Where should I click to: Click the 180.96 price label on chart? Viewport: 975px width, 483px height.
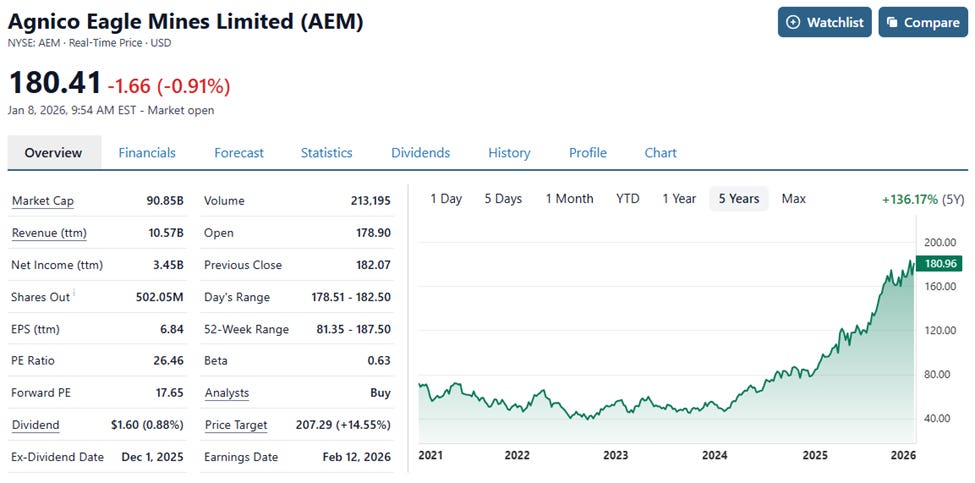pyautogui.click(x=939, y=264)
